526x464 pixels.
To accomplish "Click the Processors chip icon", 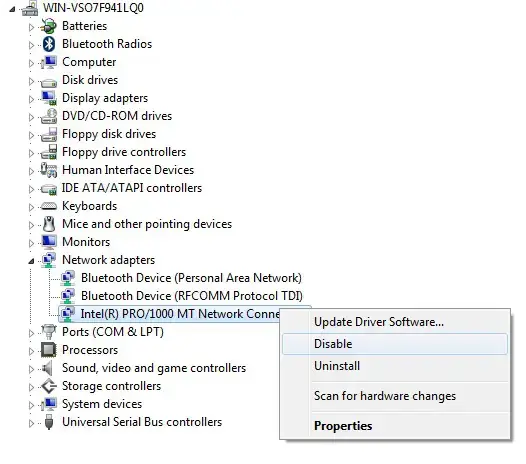I will coord(49,350).
